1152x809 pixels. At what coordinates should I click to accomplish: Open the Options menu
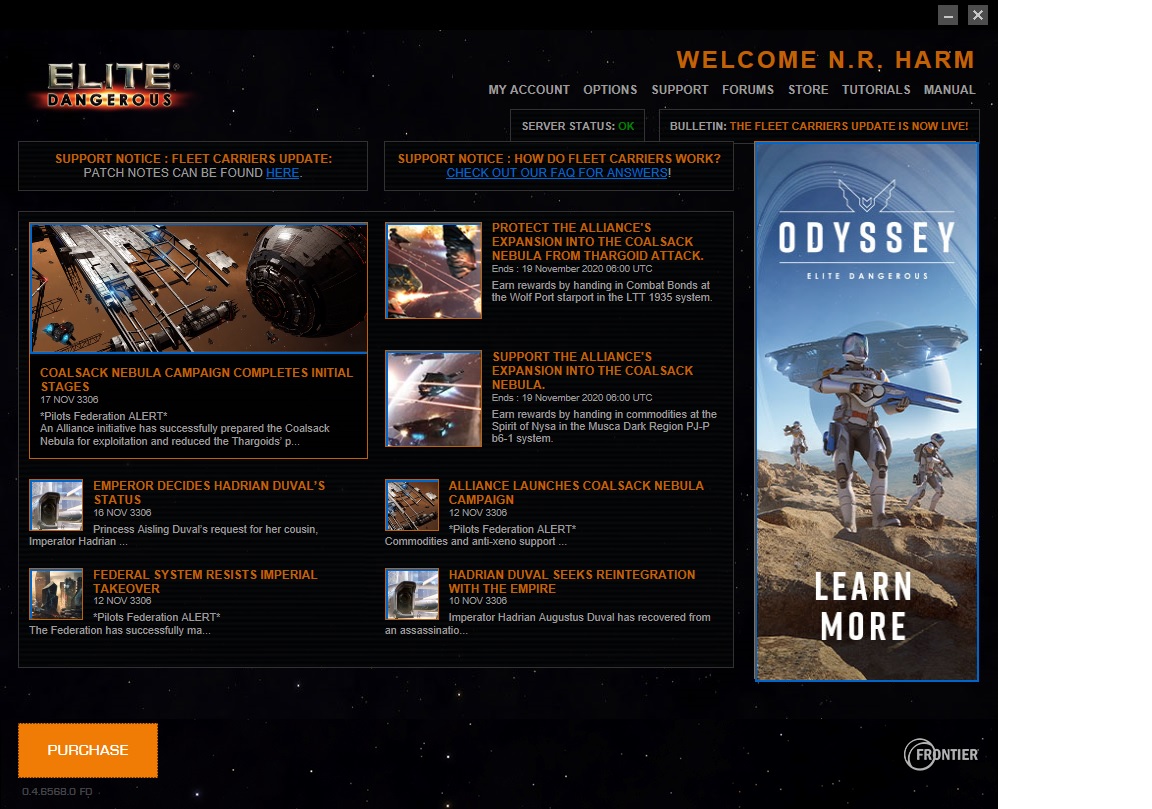[x=610, y=90]
